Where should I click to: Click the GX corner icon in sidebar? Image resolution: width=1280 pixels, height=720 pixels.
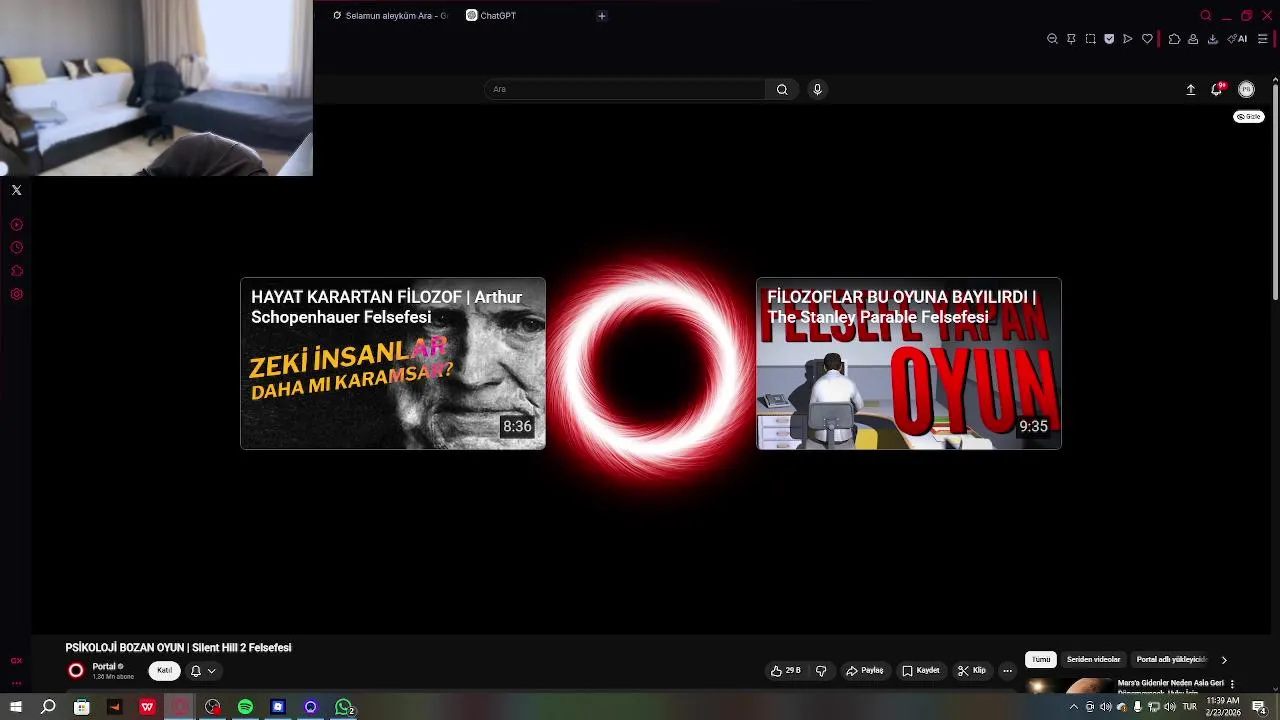point(16,661)
